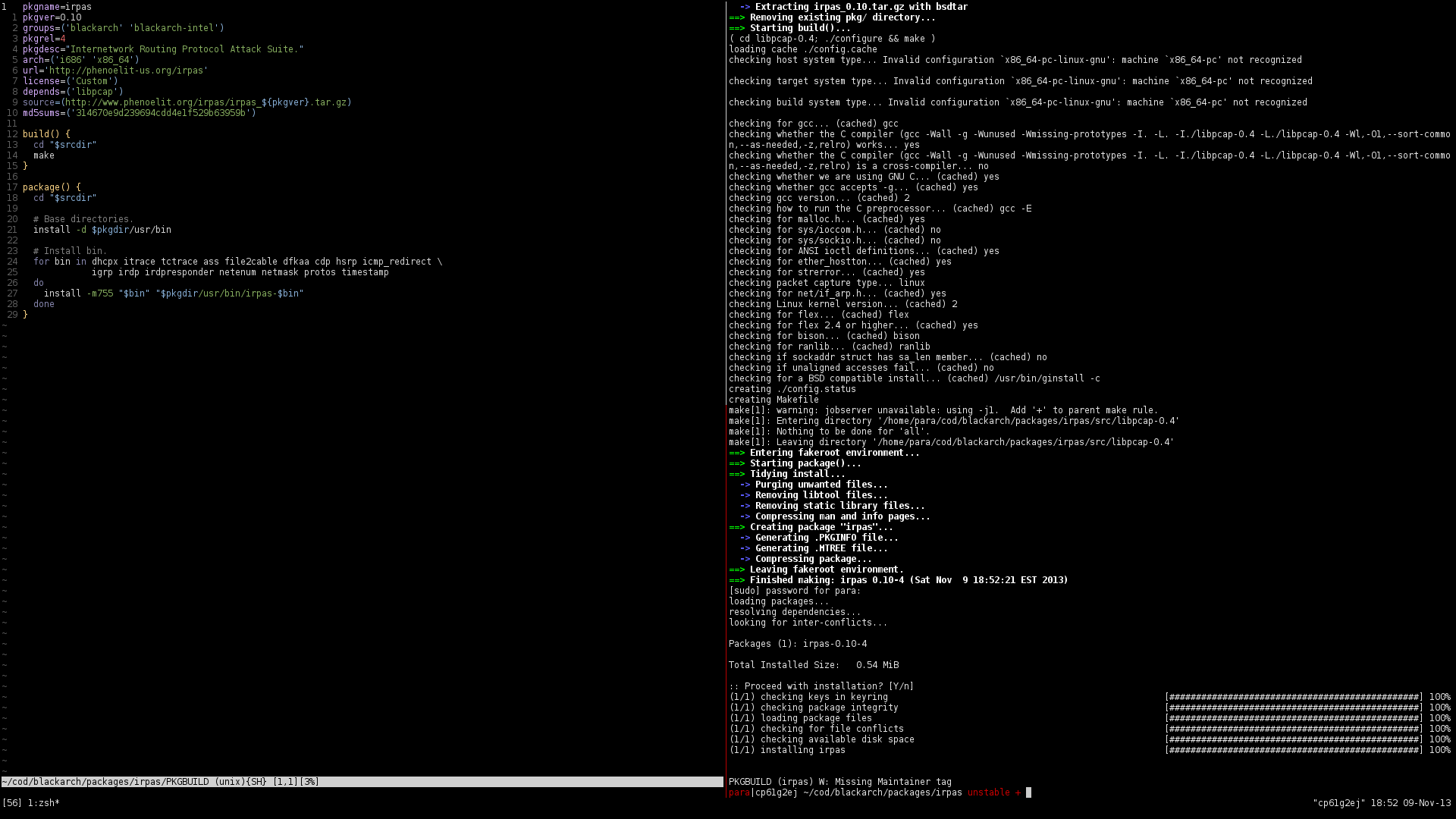Select the pkgver=0.10 line
The width and height of the screenshot is (1456, 819).
coord(52,17)
